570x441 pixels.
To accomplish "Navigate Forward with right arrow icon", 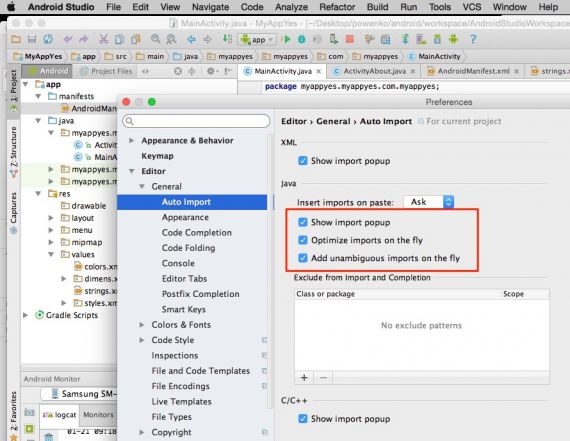I will (207, 39).
